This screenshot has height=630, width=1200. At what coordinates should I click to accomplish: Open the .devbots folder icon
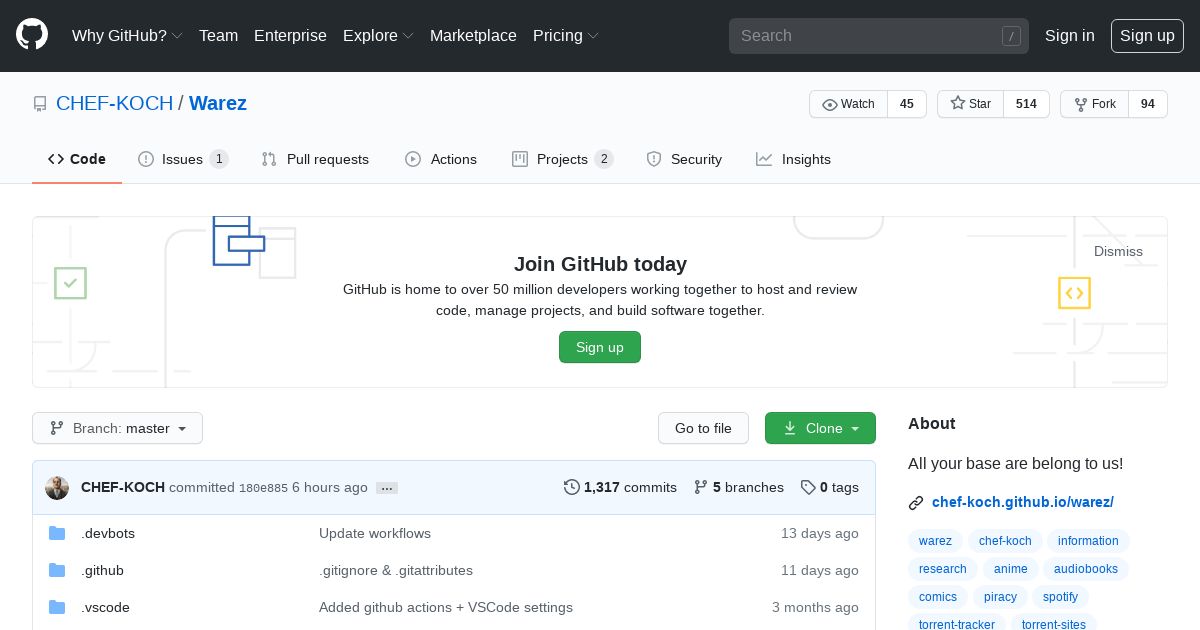point(57,533)
